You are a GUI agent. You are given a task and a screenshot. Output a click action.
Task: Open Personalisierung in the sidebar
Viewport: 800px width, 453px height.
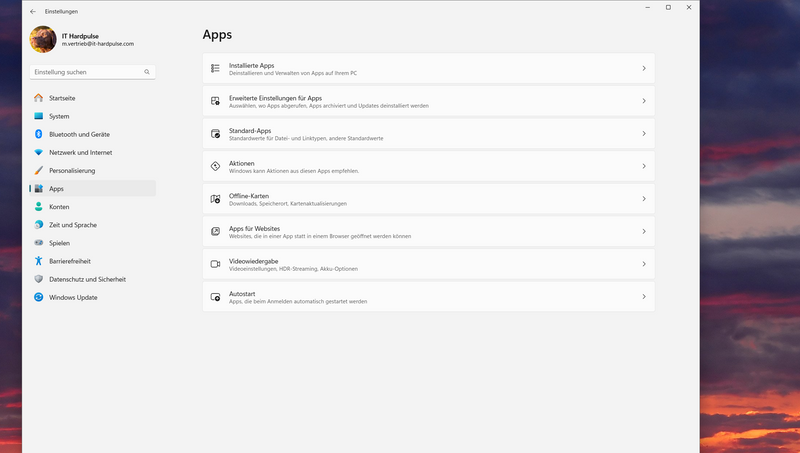[x=72, y=170]
